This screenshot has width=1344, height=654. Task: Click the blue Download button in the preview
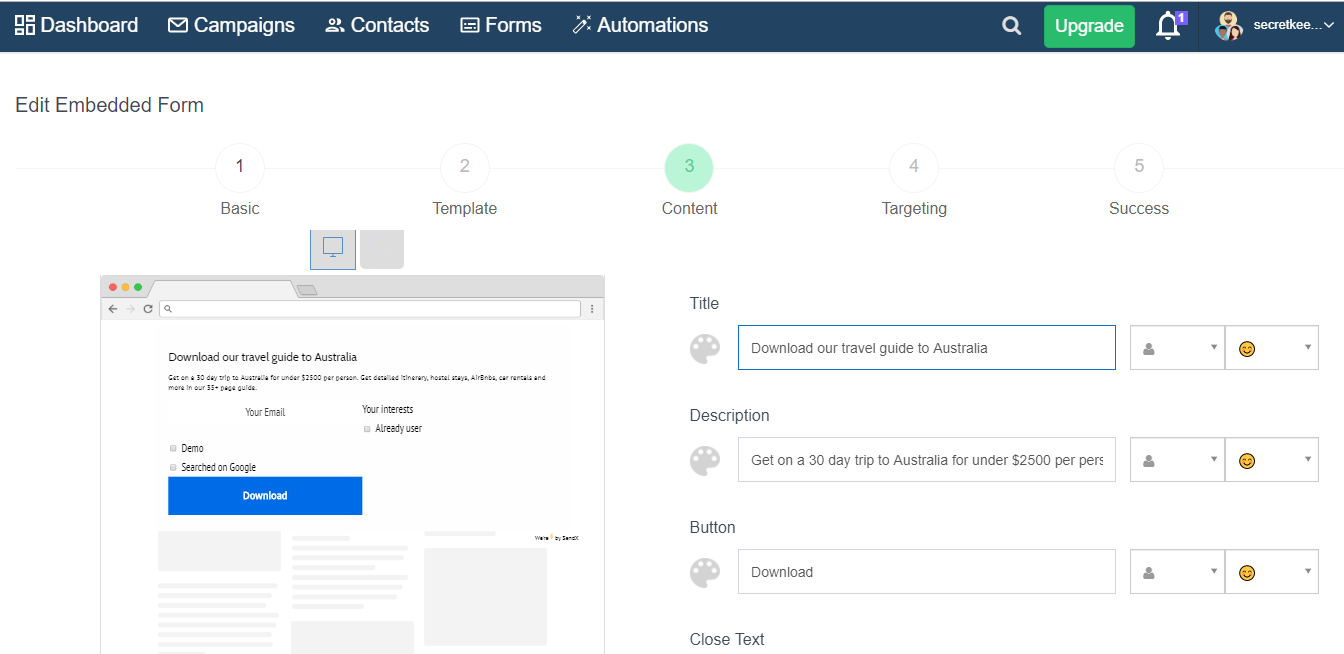click(x=265, y=495)
